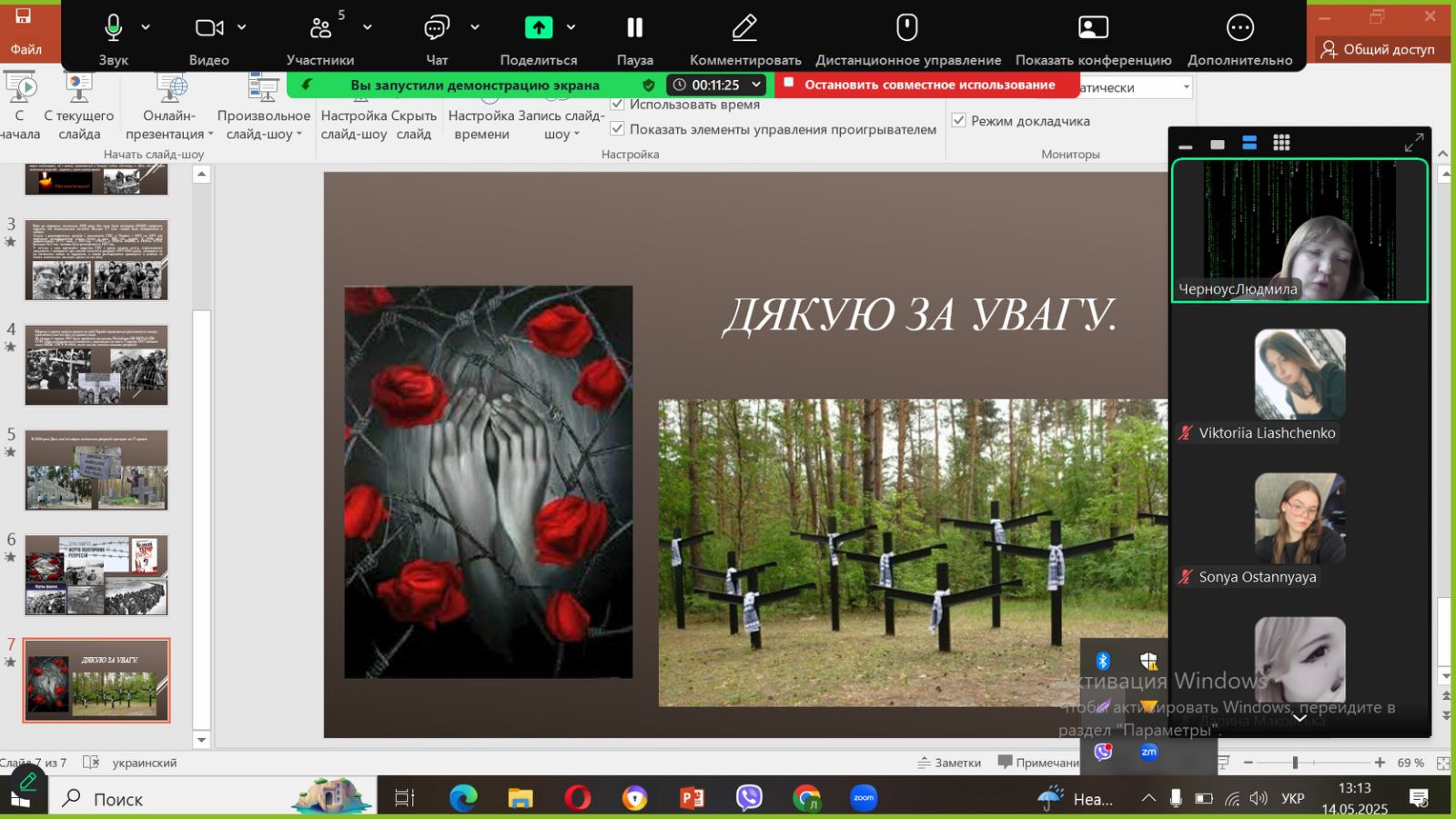Disable the Режим докладчика checkbox
Image resolution: width=1456 pixels, height=819 pixels.
[x=959, y=120]
